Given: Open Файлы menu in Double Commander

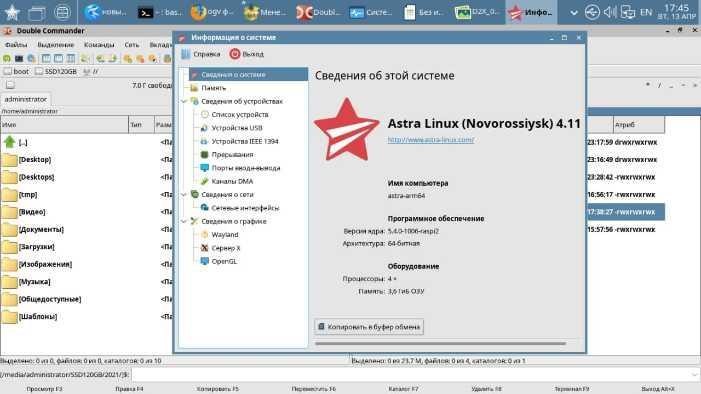Looking at the screenshot, I should coord(16,45).
